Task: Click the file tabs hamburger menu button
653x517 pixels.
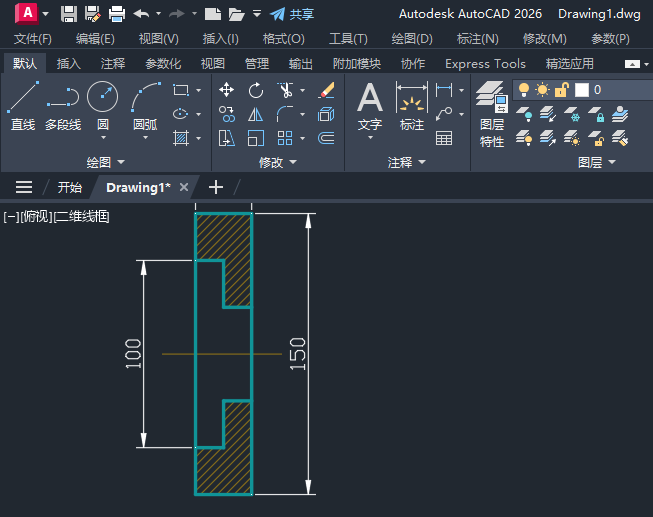Action: pyautogui.click(x=24, y=187)
